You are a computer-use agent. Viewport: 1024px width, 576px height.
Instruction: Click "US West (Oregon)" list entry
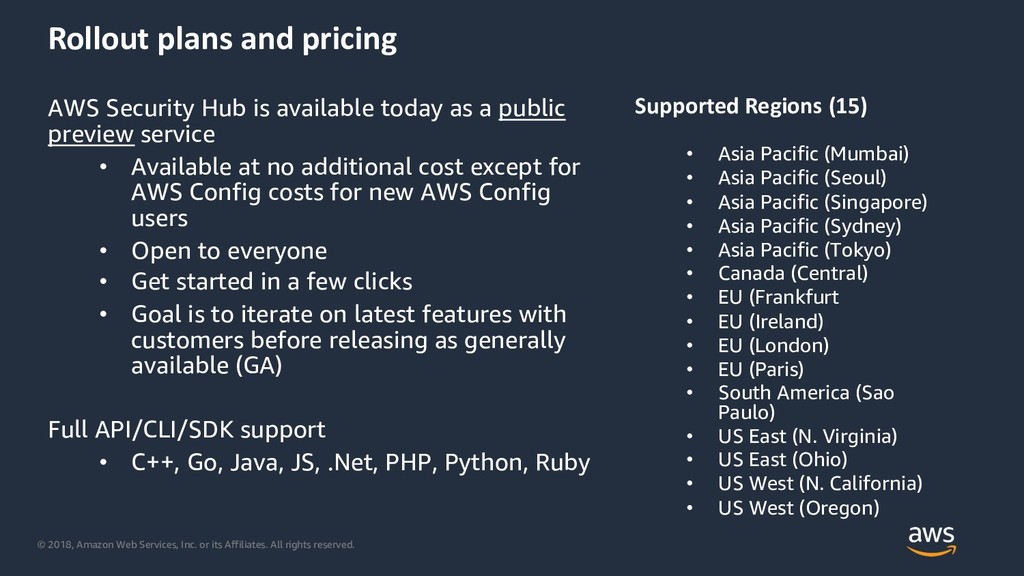pyautogui.click(x=799, y=508)
